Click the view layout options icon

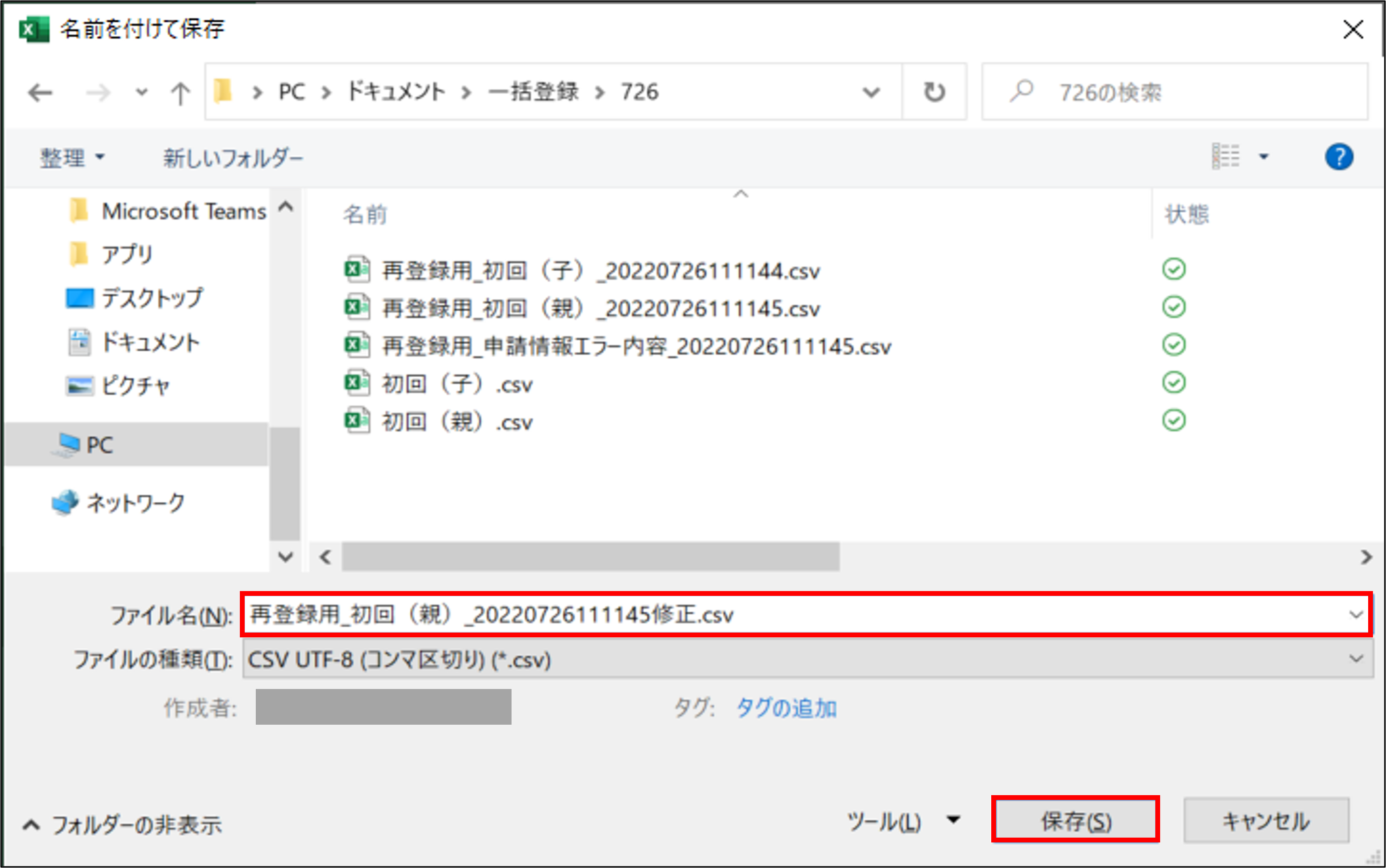coord(1226,157)
